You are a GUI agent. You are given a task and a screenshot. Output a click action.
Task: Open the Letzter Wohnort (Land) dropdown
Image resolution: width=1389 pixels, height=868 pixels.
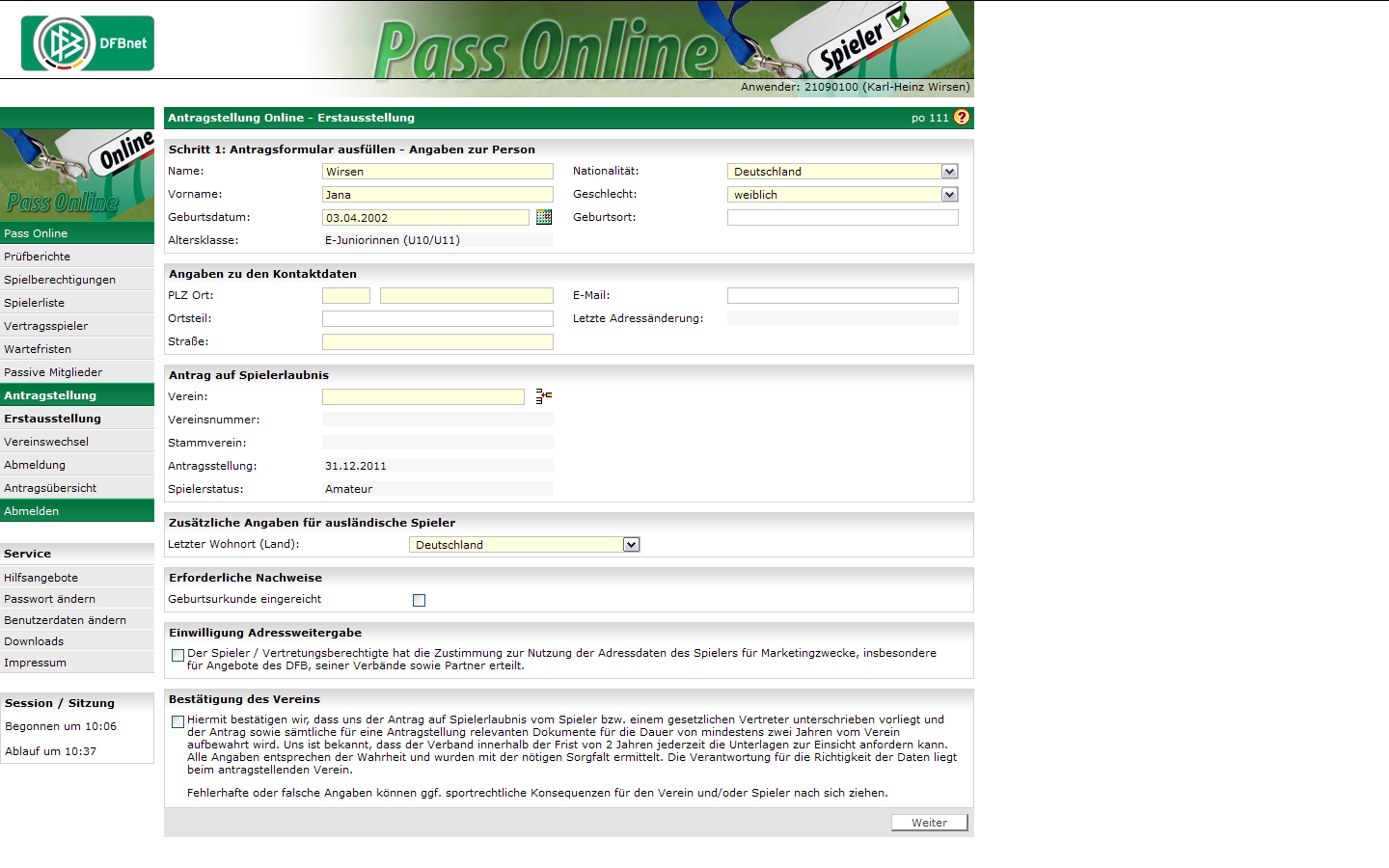tap(525, 545)
